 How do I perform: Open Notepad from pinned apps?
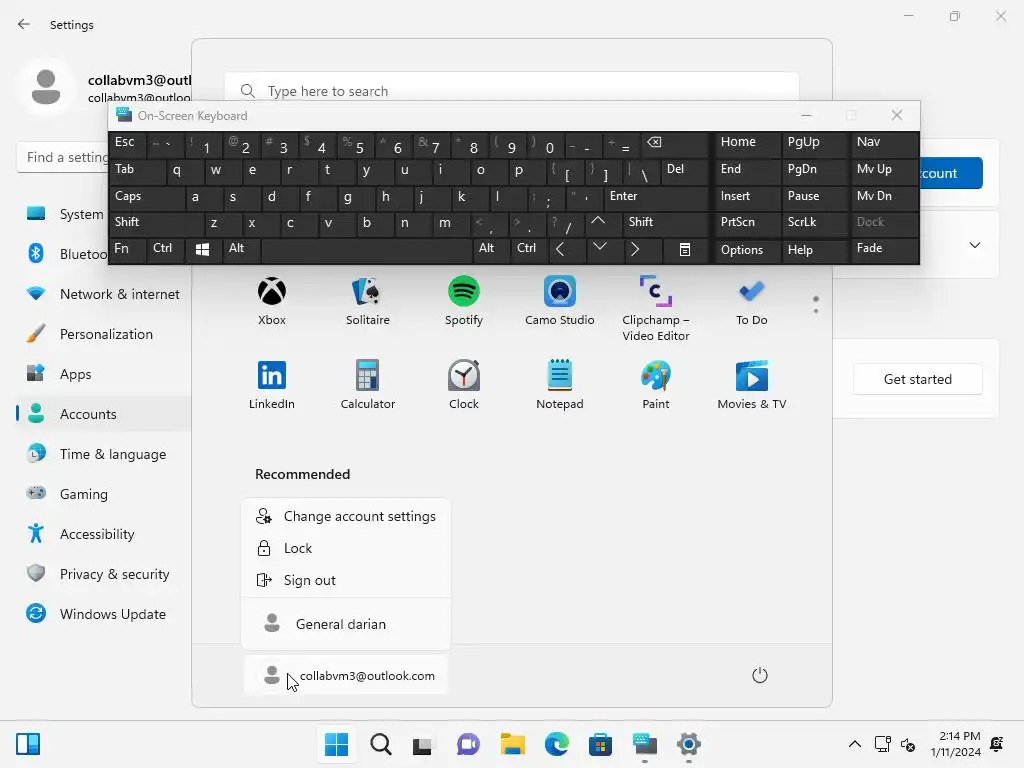(x=560, y=385)
